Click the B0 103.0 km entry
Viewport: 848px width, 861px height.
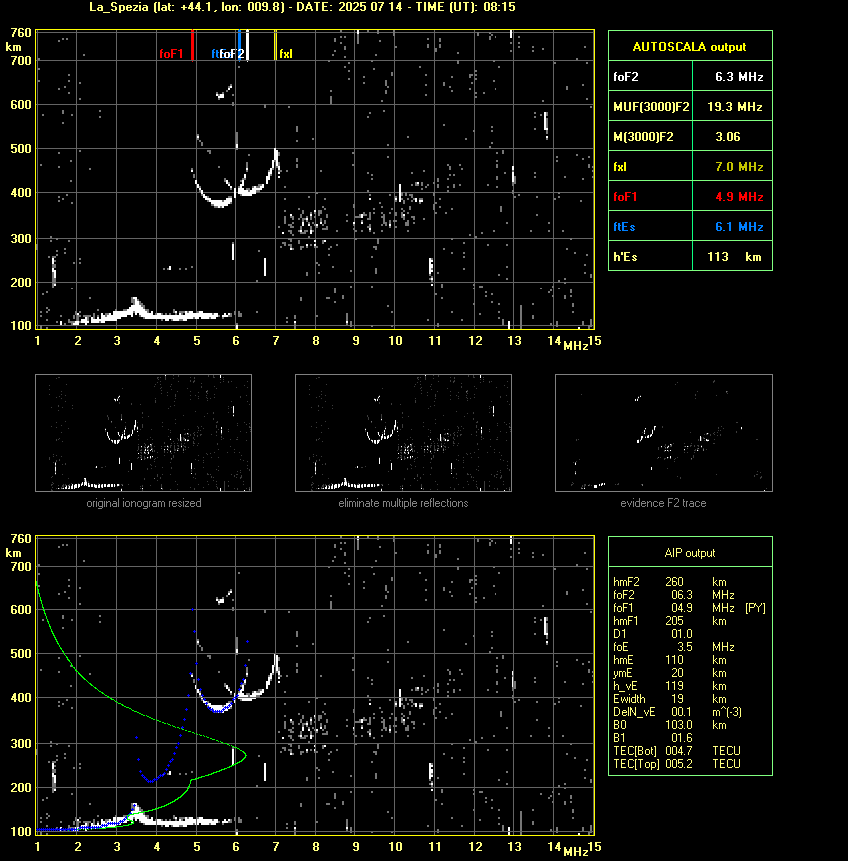pyautogui.click(x=670, y=725)
